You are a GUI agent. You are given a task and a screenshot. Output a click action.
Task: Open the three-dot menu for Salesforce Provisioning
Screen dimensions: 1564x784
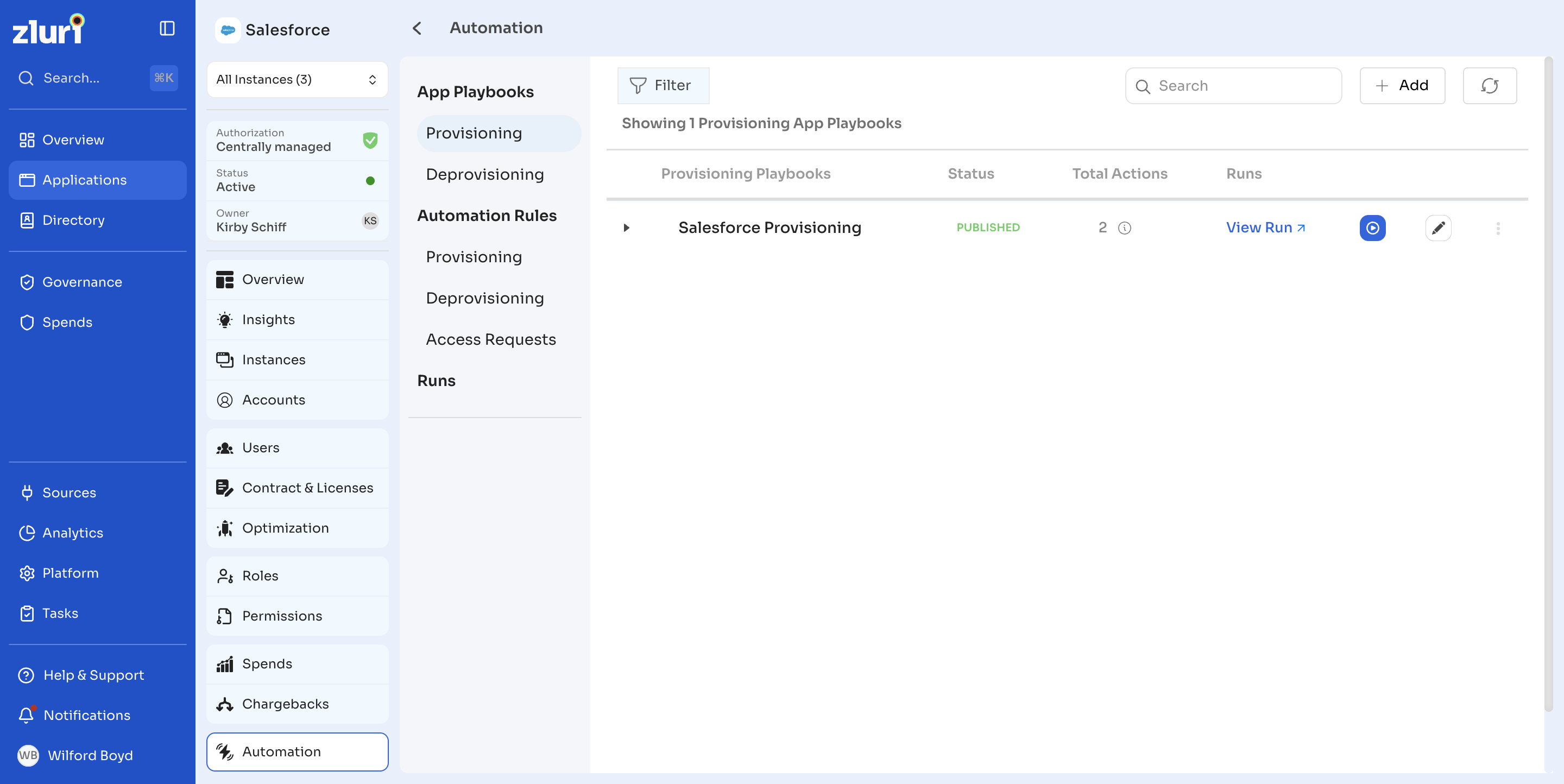(x=1498, y=228)
